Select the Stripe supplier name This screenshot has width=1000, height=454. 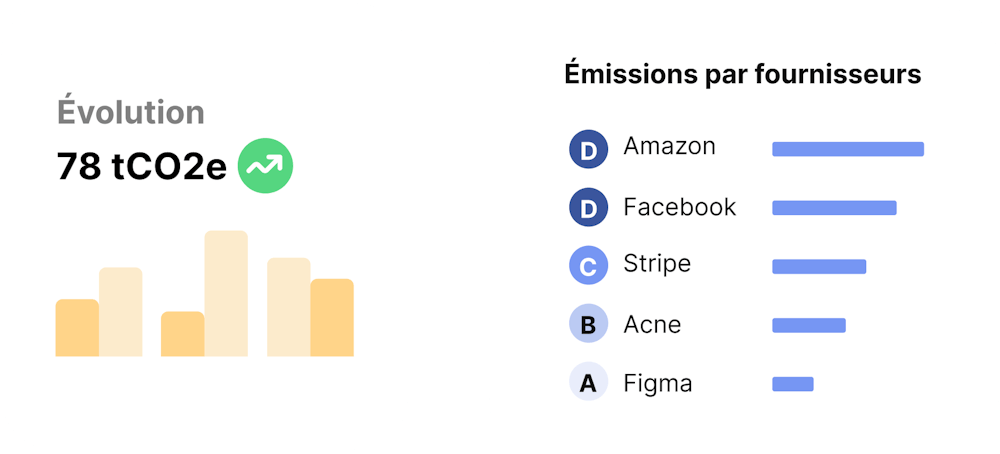pyautogui.click(x=658, y=264)
